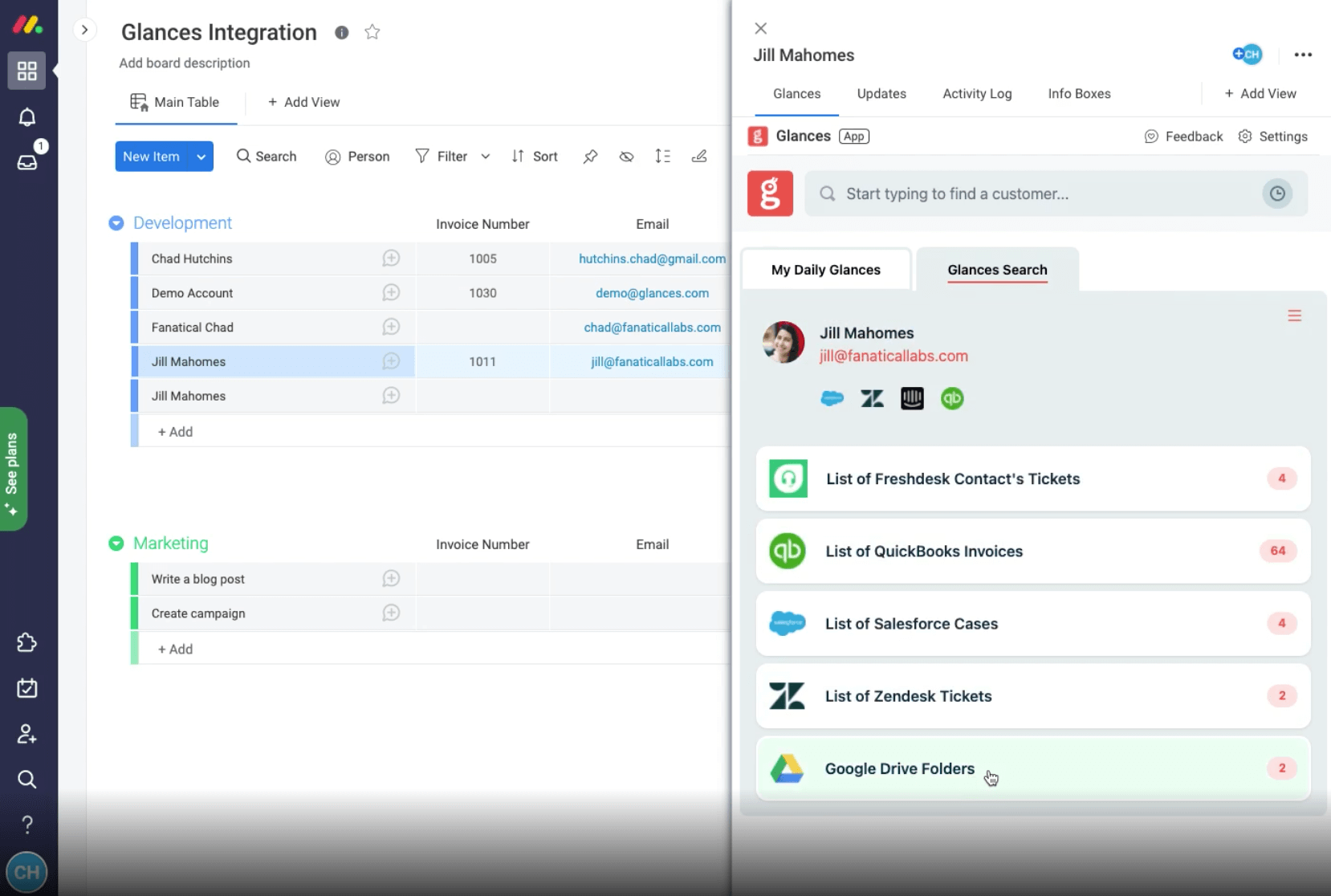Click the Salesforce cloud icon under Jill
The width and height of the screenshot is (1331, 896).
pyautogui.click(x=832, y=398)
